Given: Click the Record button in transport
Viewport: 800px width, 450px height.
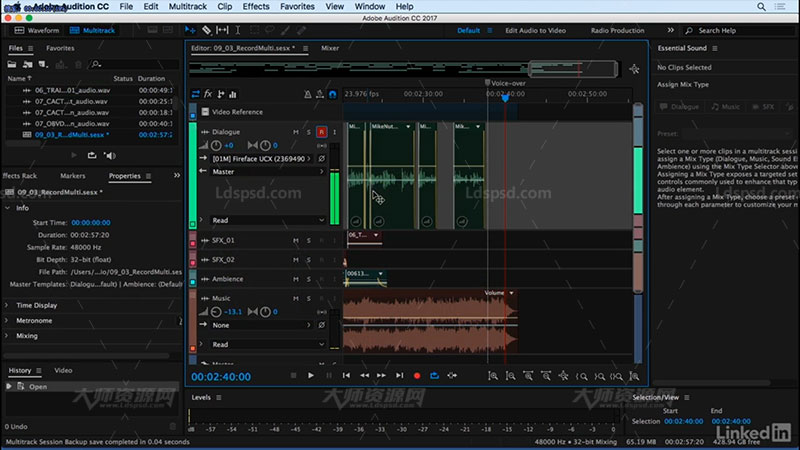Looking at the screenshot, I should point(417,376).
